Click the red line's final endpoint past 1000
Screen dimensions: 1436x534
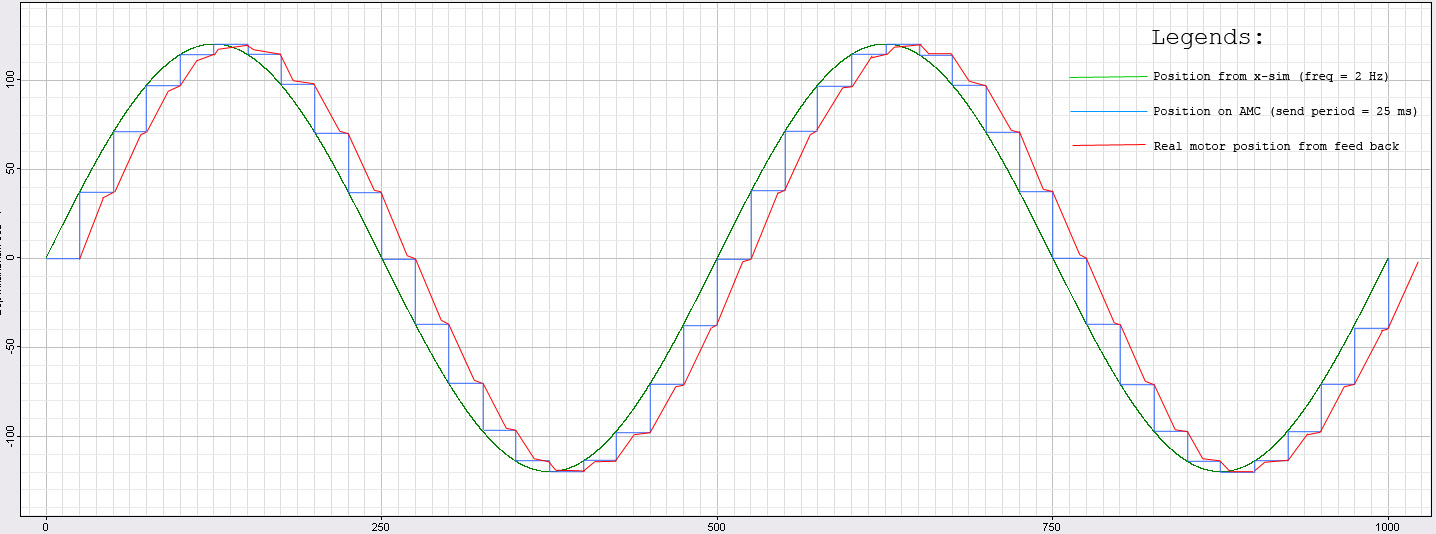(1418, 262)
